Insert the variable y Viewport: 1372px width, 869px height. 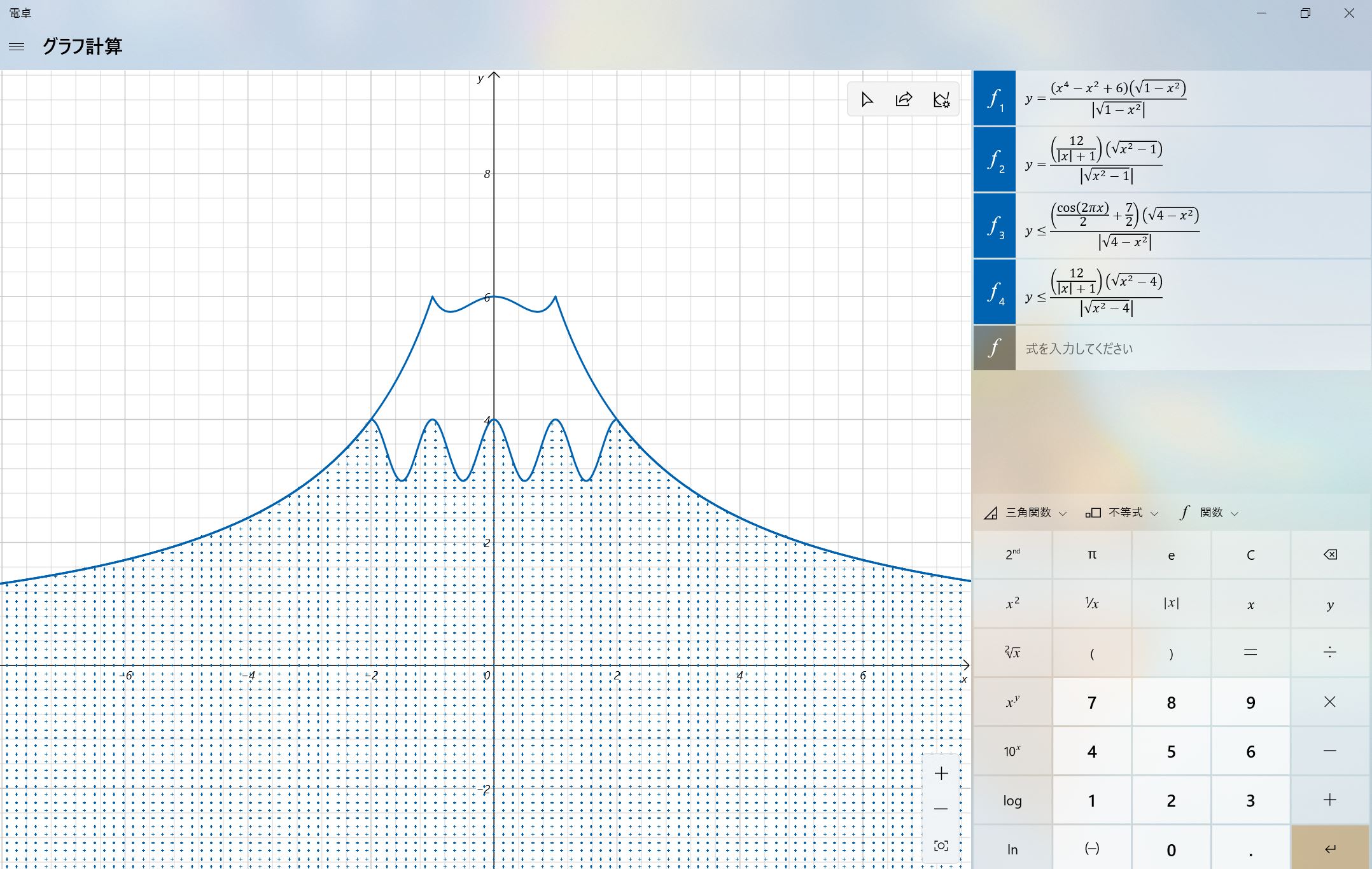[x=1330, y=604]
